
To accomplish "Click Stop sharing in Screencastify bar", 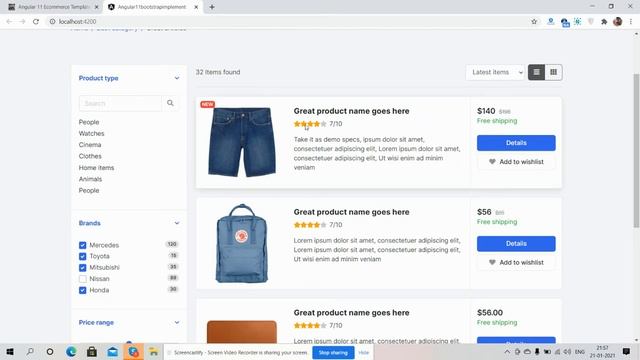I will pos(333,353).
